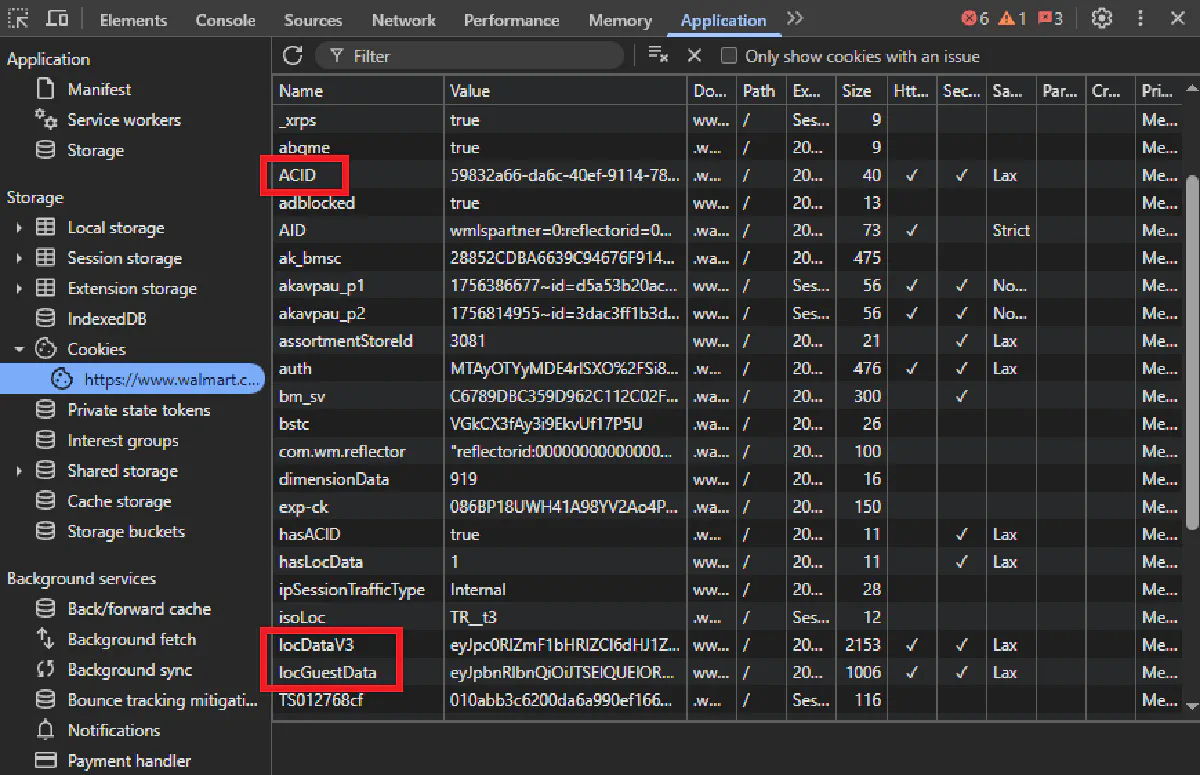Delete selected cookie with X icon
1200x775 pixels.
[x=694, y=56]
